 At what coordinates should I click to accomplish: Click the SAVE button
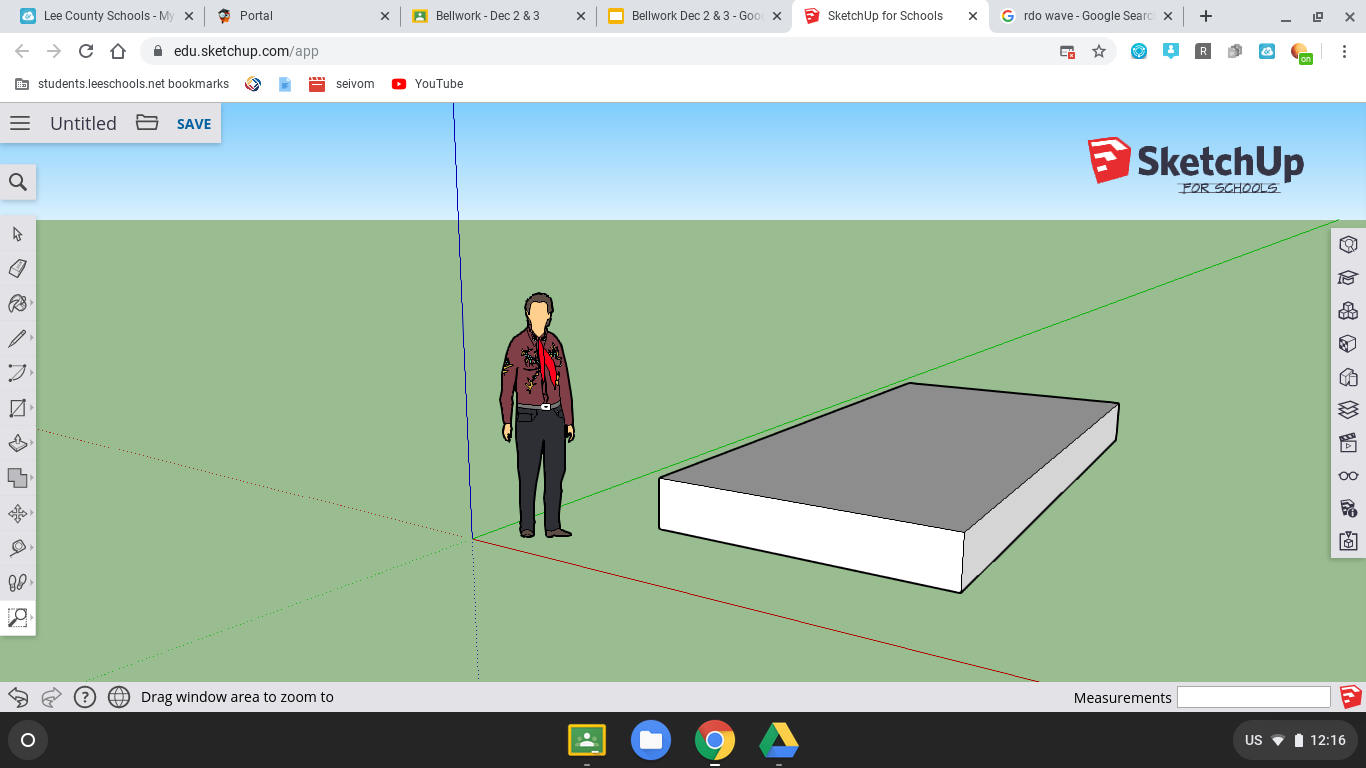coord(194,124)
